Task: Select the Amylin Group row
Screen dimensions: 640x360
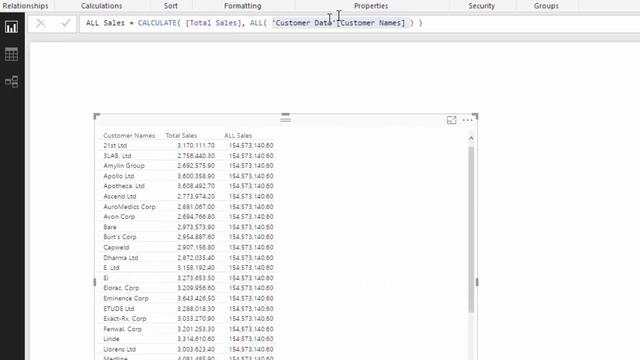Action: point(188,166)
